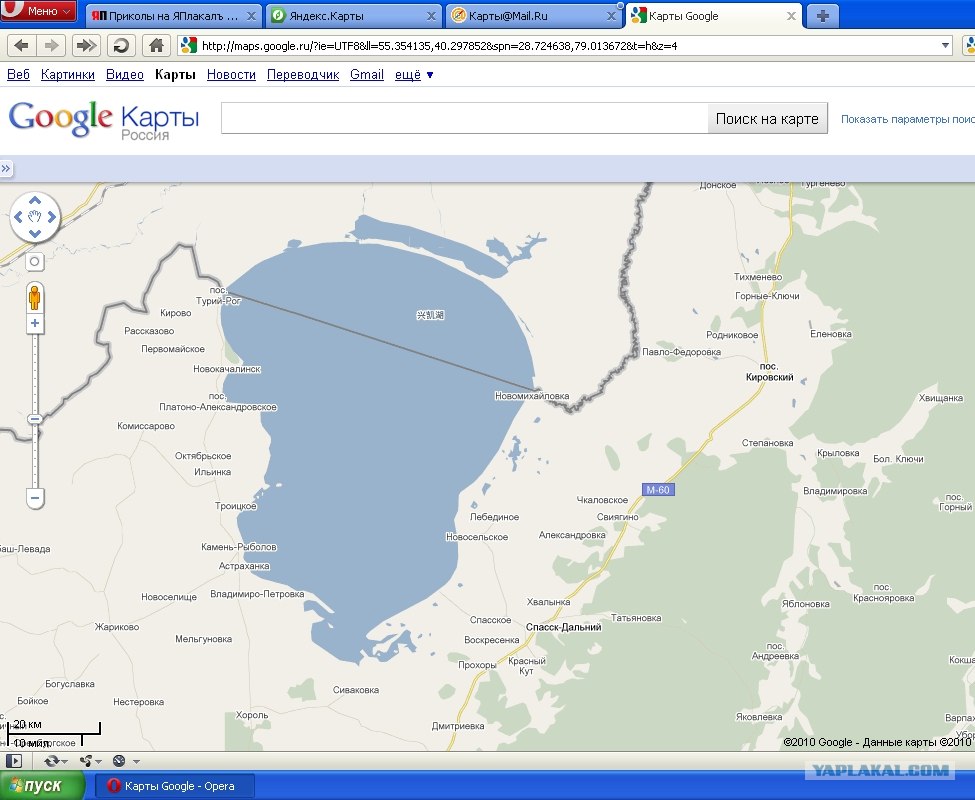Open the Картинки link

coord(68,75)
